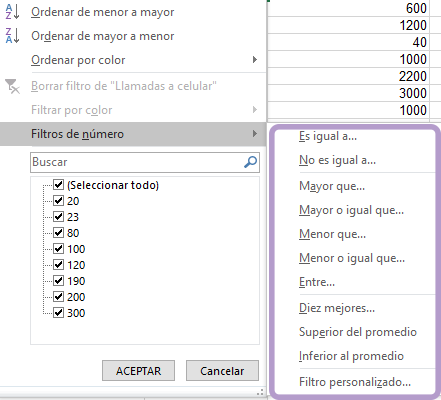441x400 pixels.
Task: Click the ACEPTAR button
Action: (x=138, y=370)
